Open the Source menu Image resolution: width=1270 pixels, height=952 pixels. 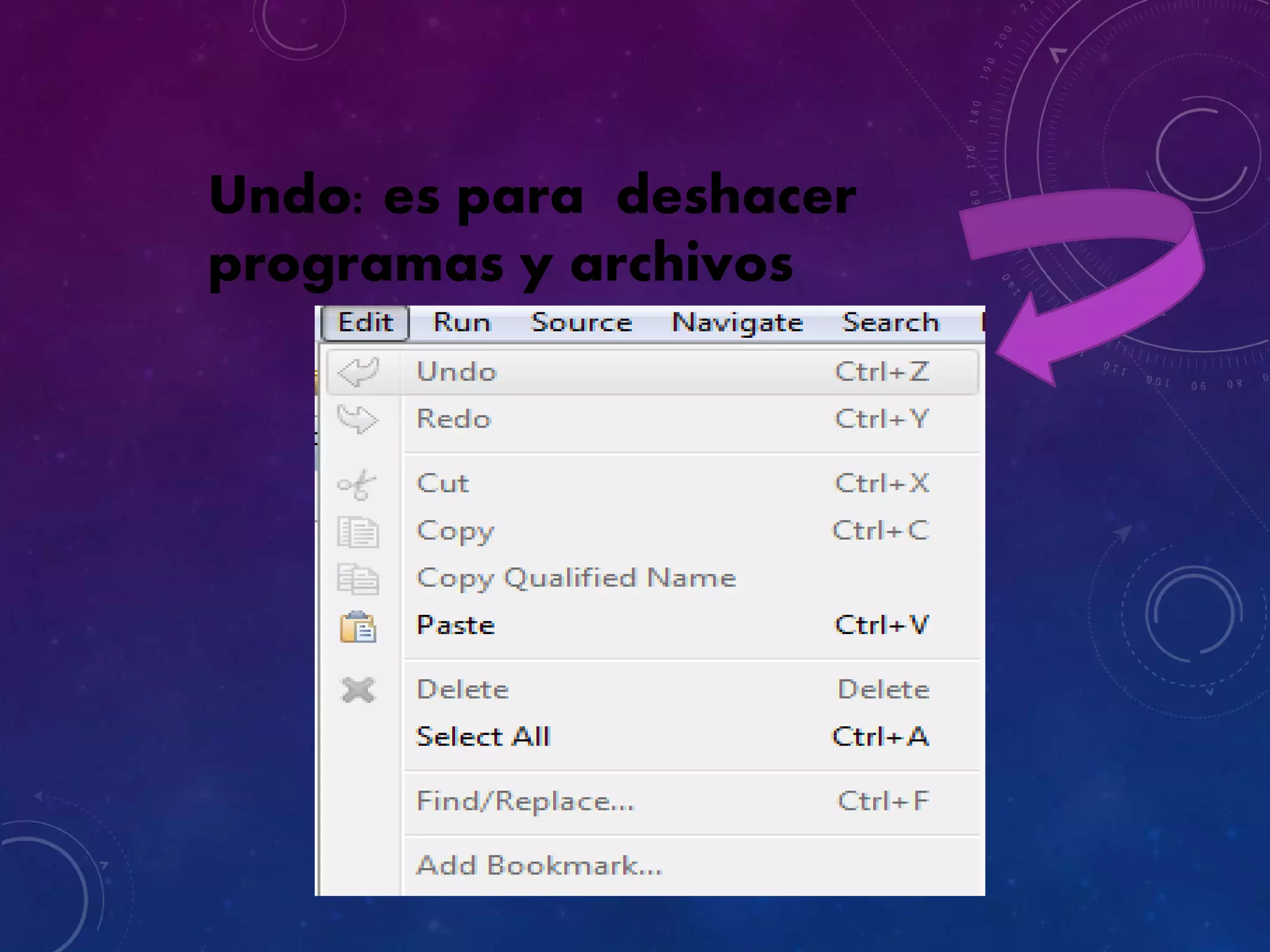(581, 323)
